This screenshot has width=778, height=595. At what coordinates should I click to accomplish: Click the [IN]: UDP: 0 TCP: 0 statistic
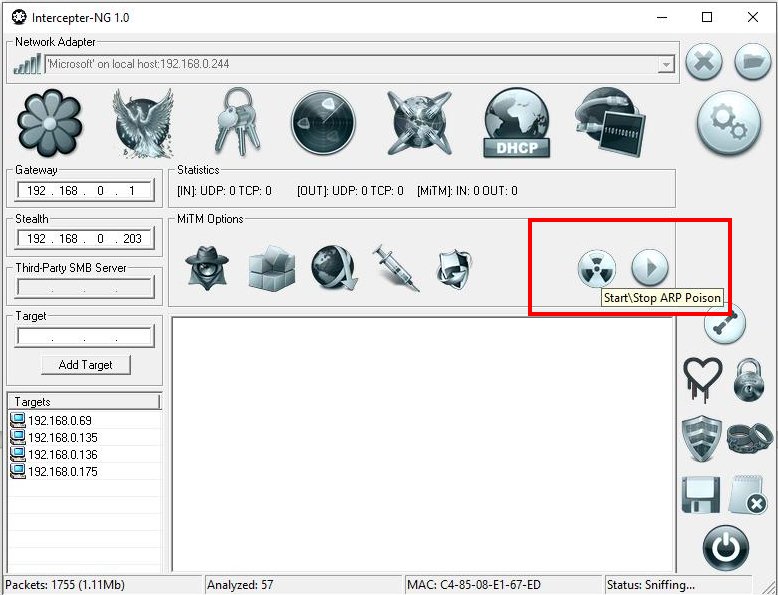pyautogui.click(x=224, y=191)
